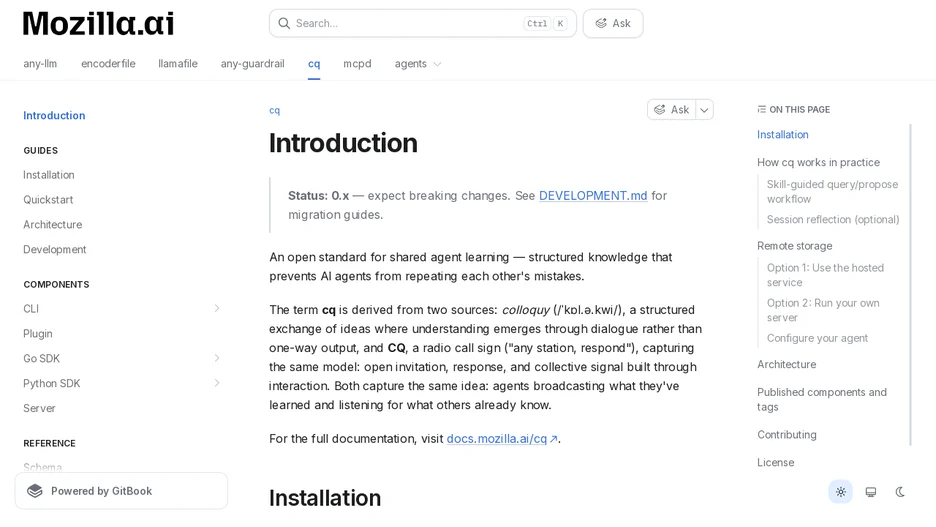
Task: Click the search magnifier icon
Action: pos(284,23)
